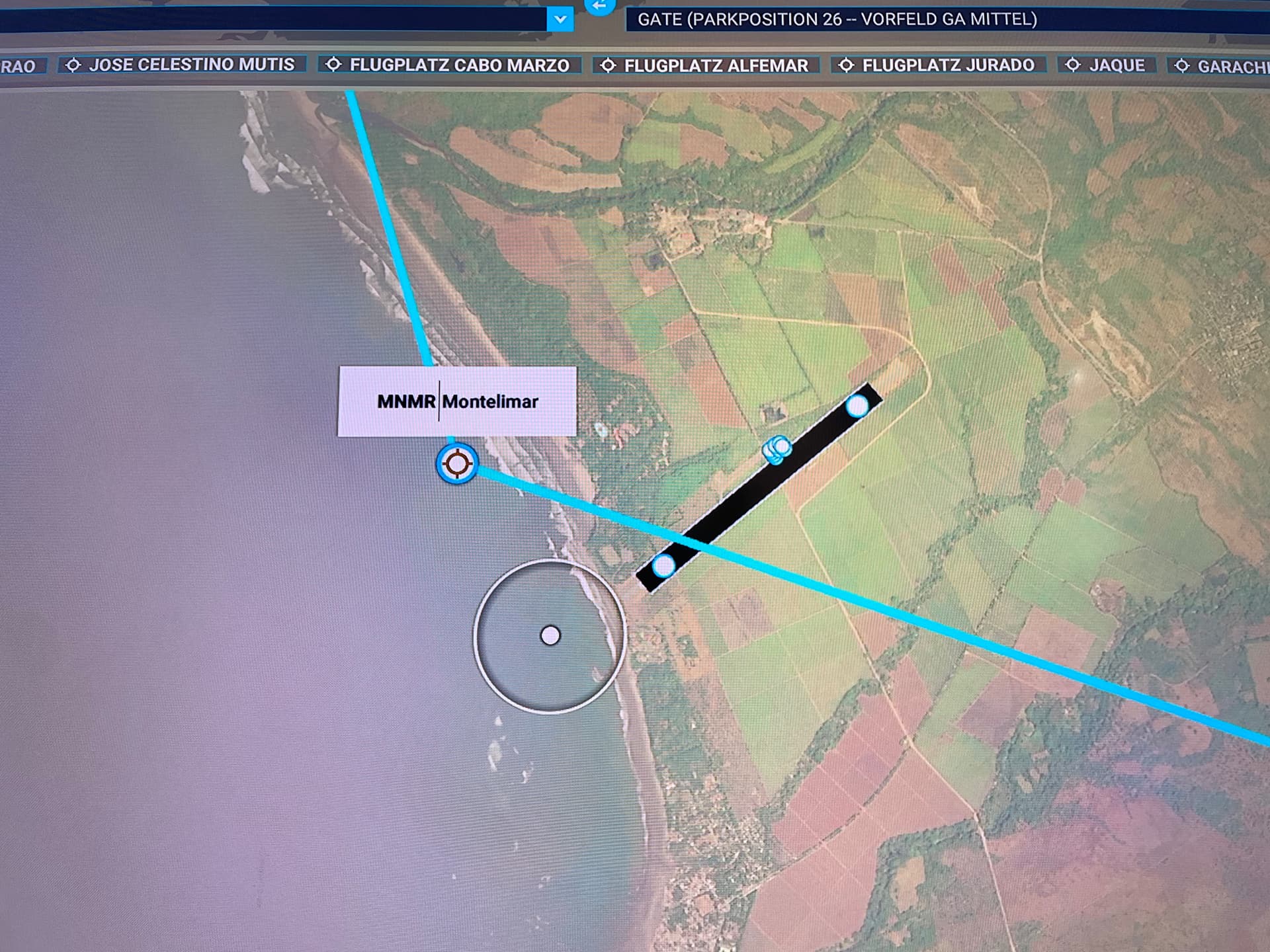
Task: Expand the RAO suggestion entry
Action: point(22,65)
